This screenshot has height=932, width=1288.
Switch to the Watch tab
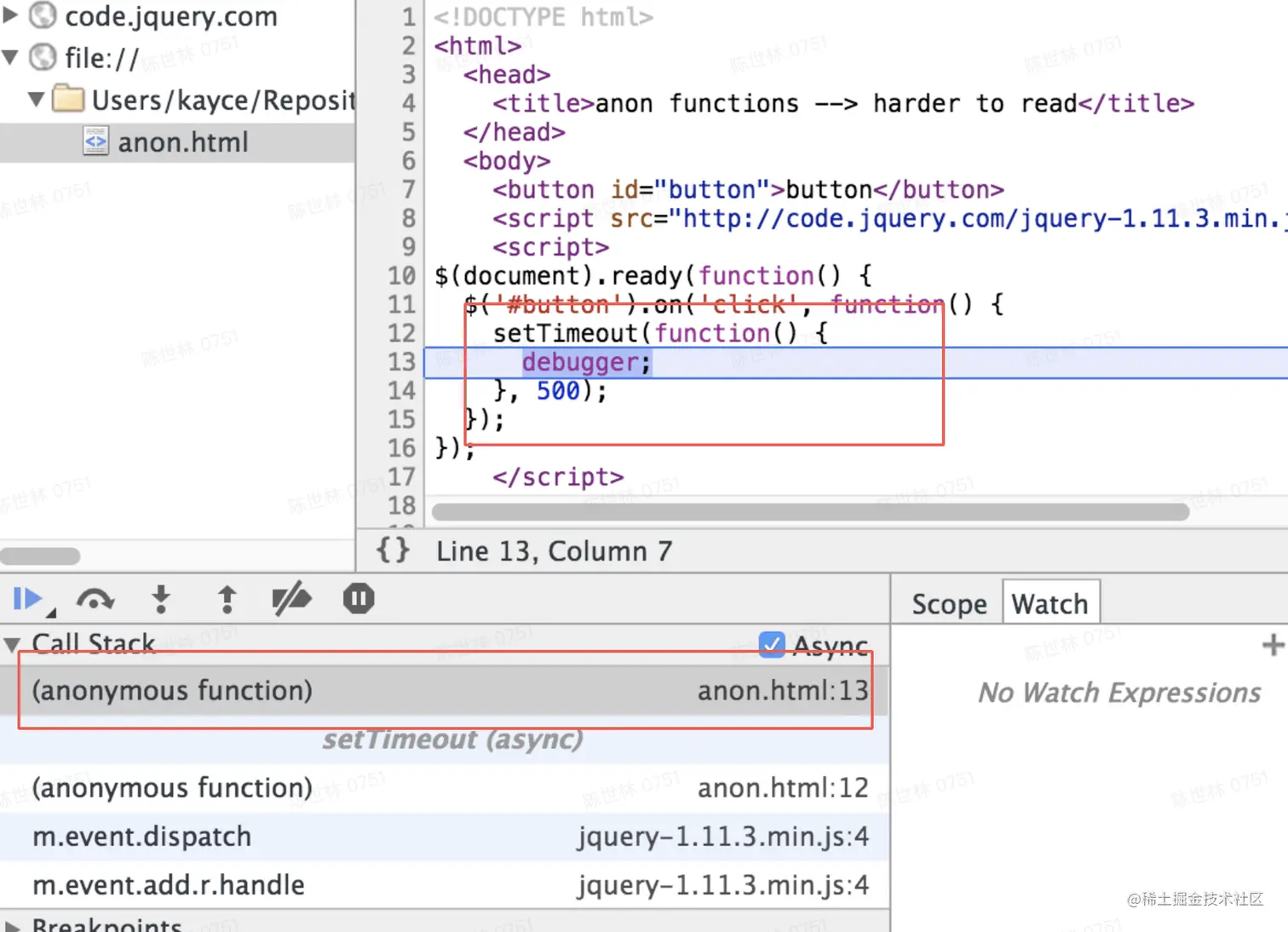[x=1050, y=603]
